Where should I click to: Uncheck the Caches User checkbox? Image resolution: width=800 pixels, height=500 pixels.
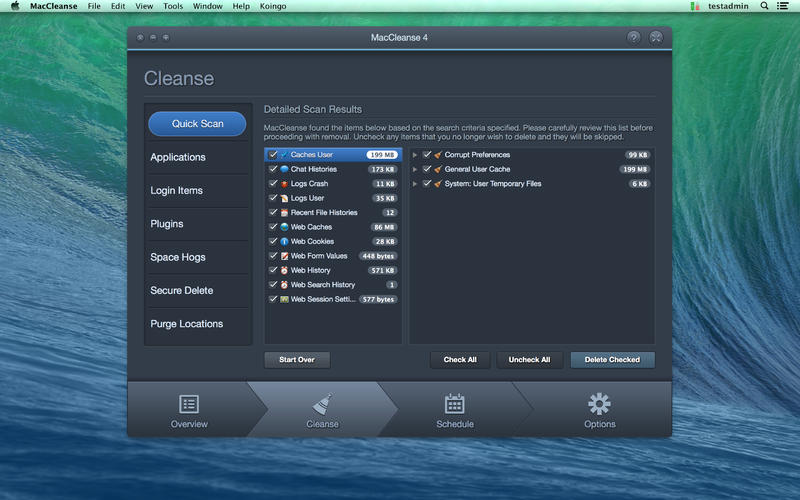[273, 155]
